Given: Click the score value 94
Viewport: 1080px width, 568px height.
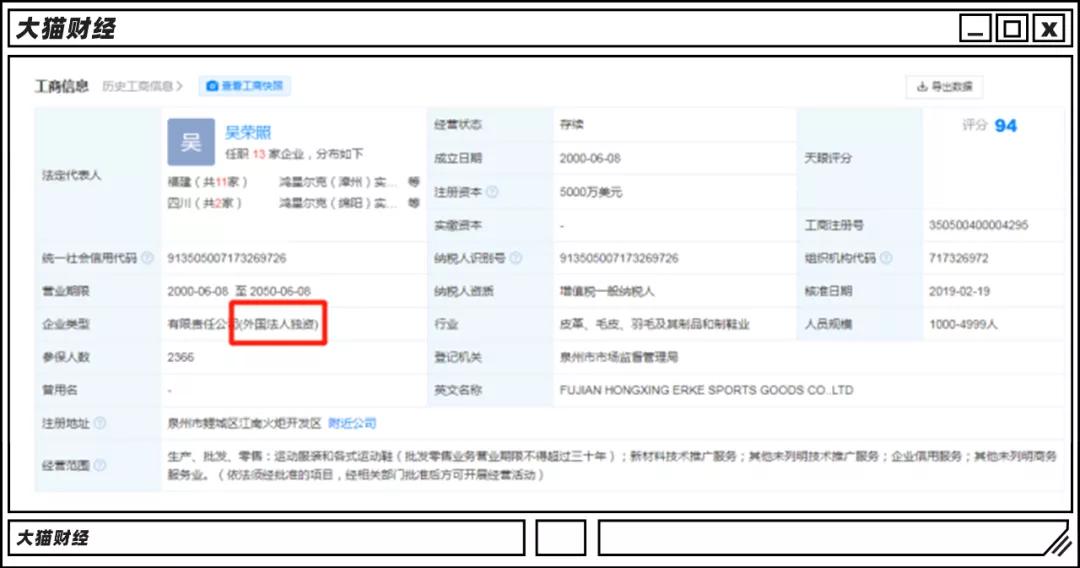Looking at the screenshot, I should [x=1006, y=126].
